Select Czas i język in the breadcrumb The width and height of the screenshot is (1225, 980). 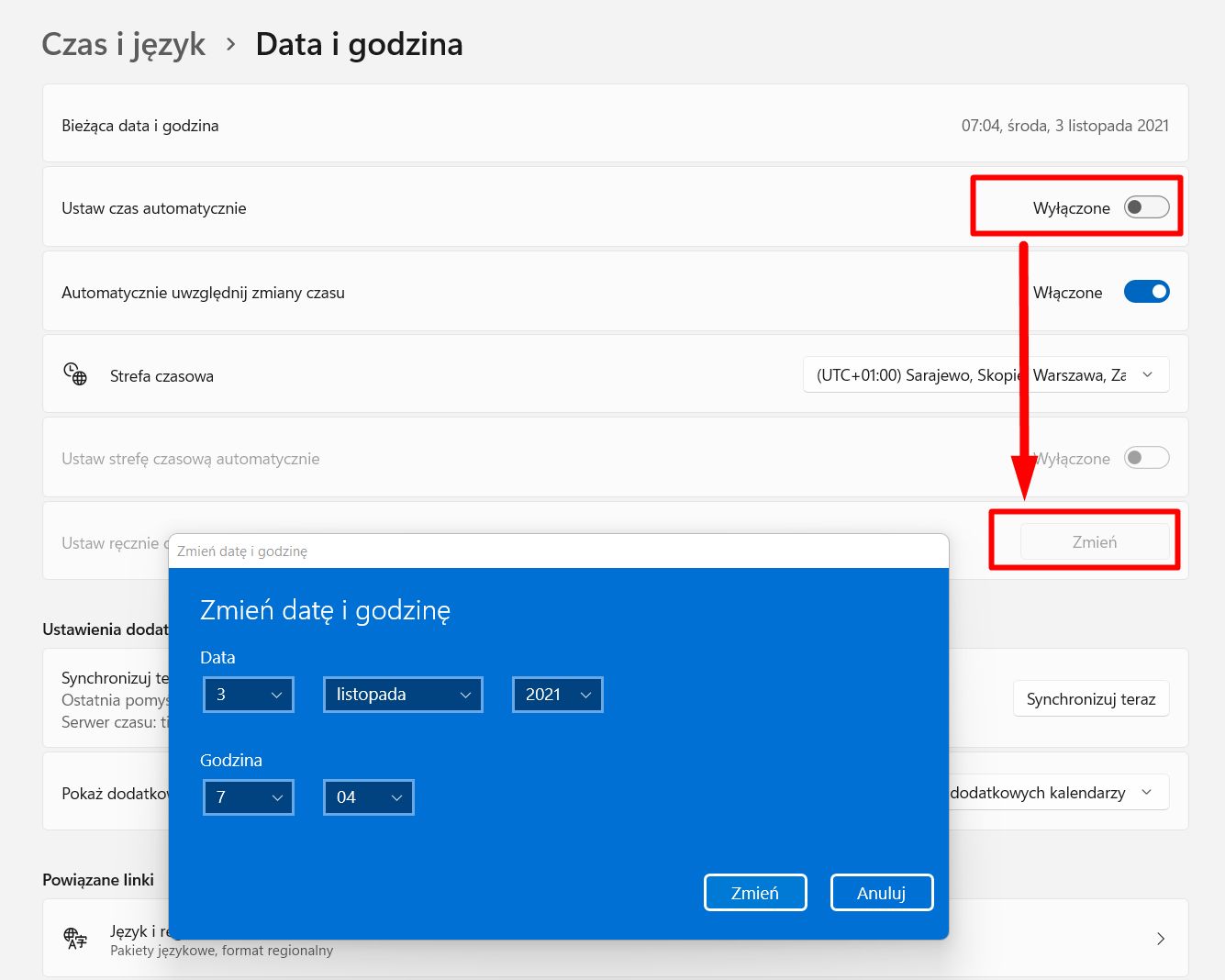click(122, 43)
